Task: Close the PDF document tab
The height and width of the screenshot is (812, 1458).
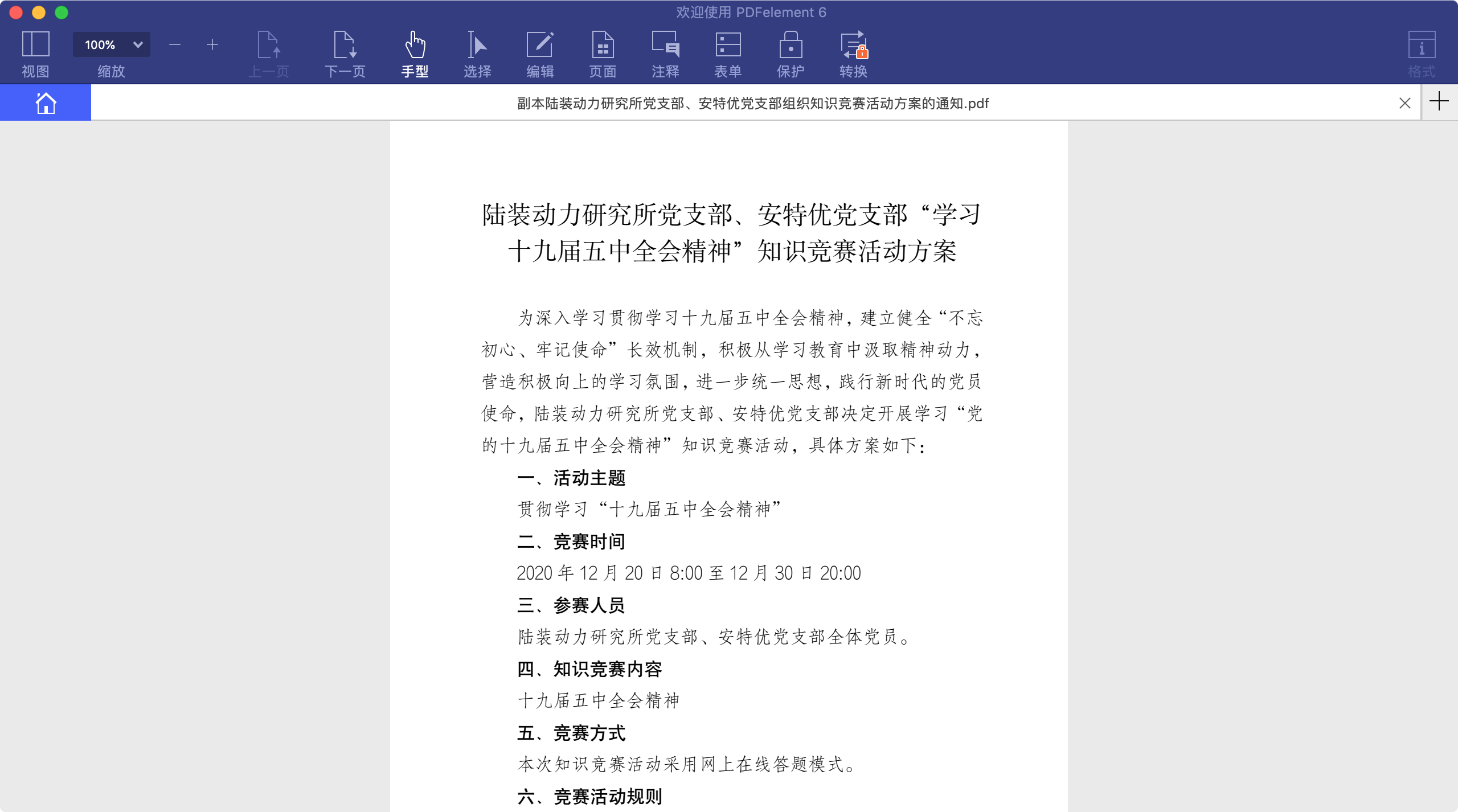Action: point(1405,103)
